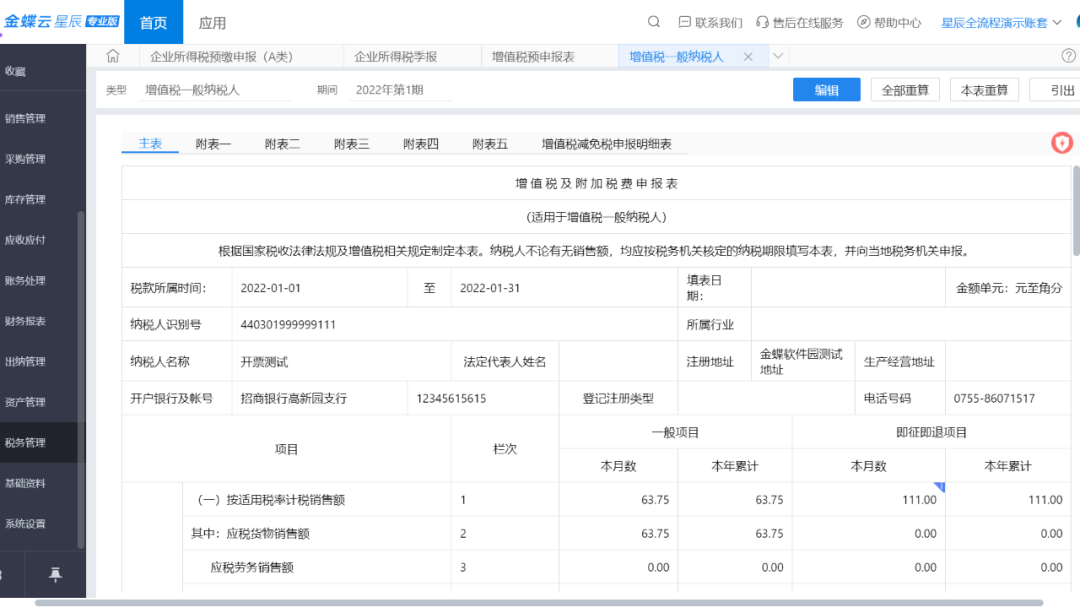
Task: Open 帮助中心 in the header
Action: pos(889,22)
